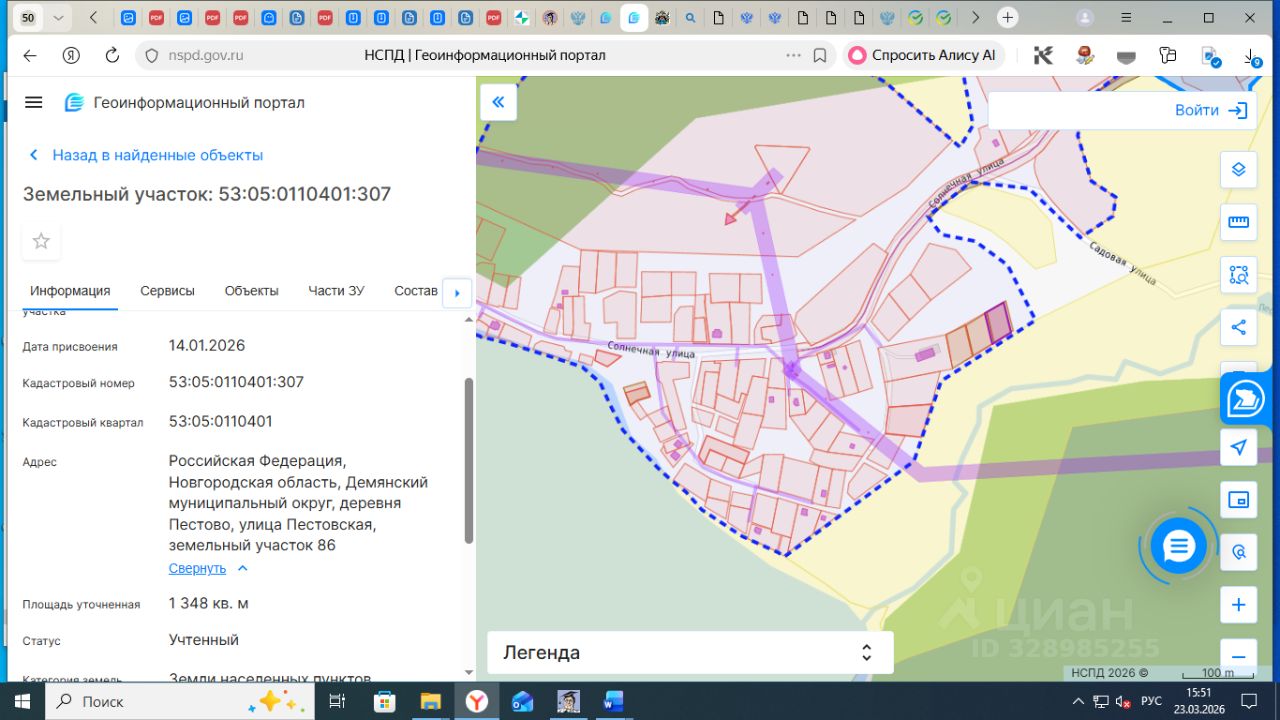Open the Объекты tab
Screen dimensions: 1280x720
tap(251, 291)
